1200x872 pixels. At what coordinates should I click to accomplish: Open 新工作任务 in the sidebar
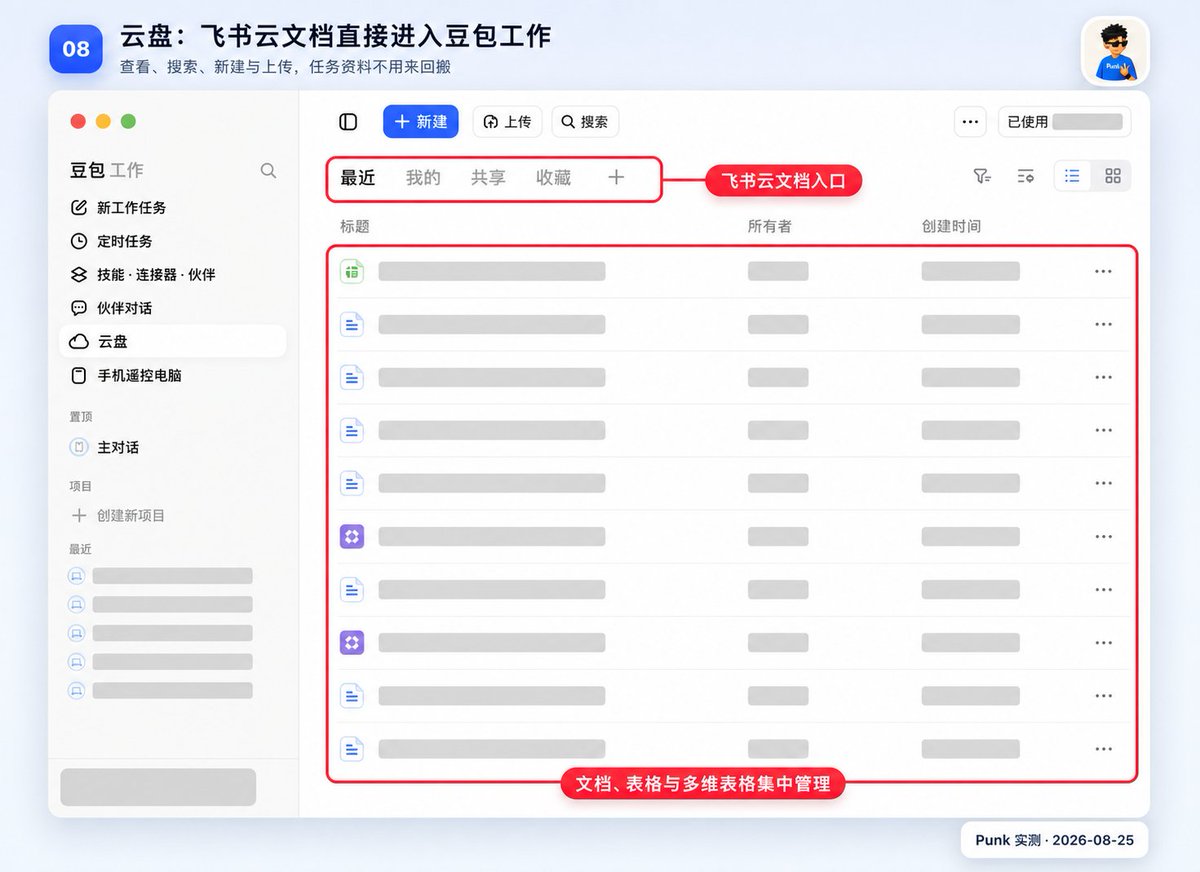tap(173, 208)
